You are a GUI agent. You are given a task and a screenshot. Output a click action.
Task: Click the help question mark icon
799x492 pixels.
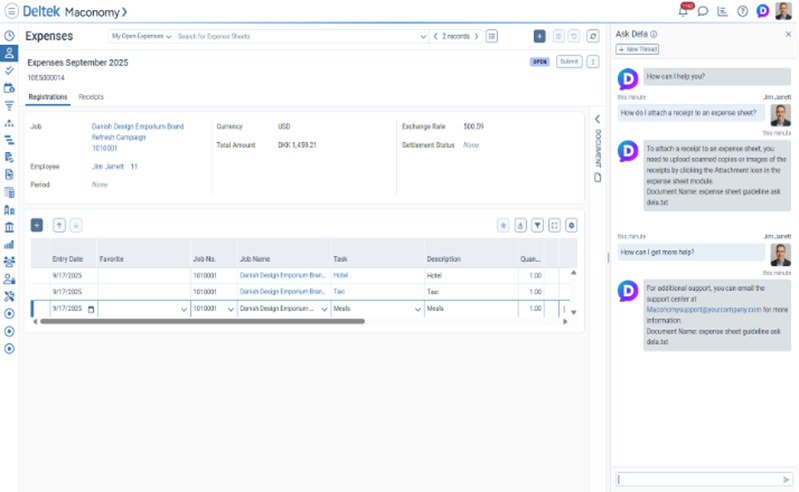[x=742, y=12]
